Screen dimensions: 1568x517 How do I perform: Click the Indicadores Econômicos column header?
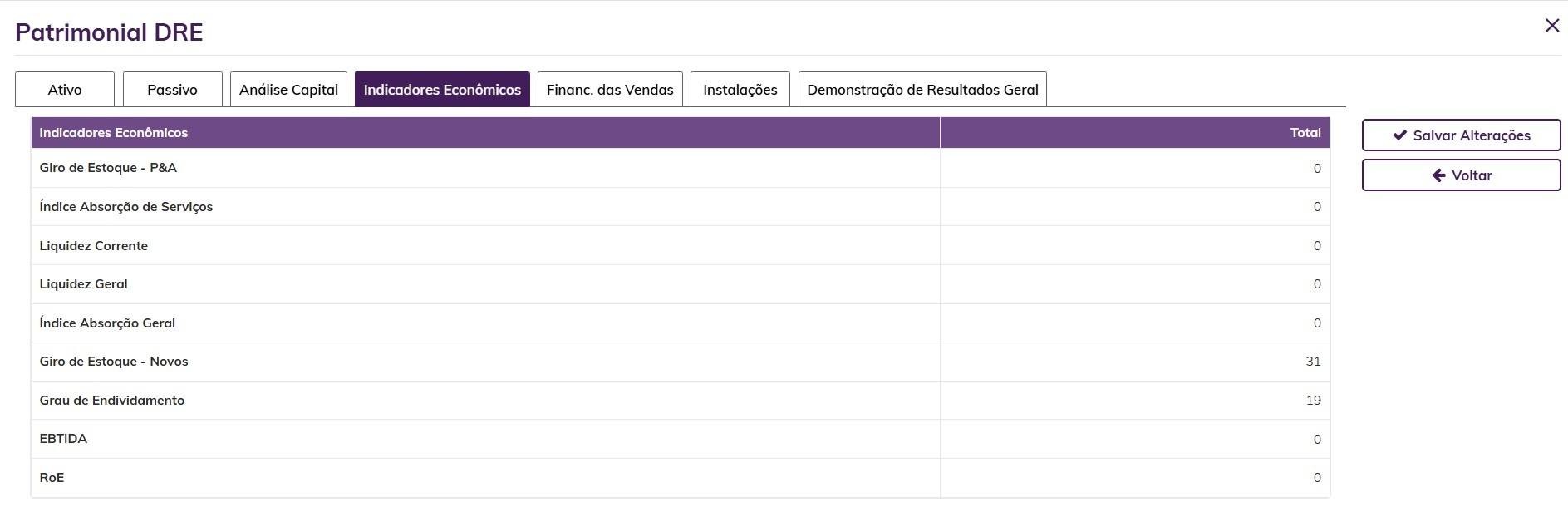[114, 133]
